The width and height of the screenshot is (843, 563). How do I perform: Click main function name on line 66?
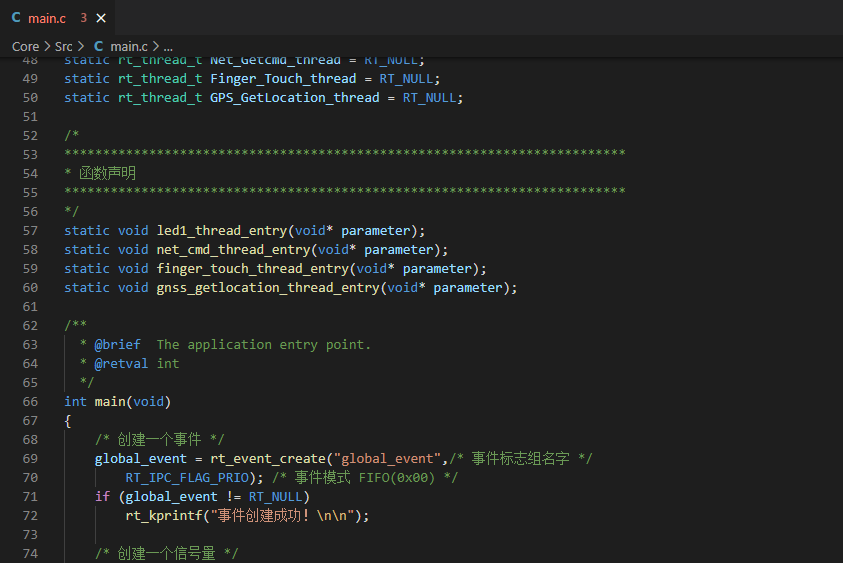(x=110, y=402)
